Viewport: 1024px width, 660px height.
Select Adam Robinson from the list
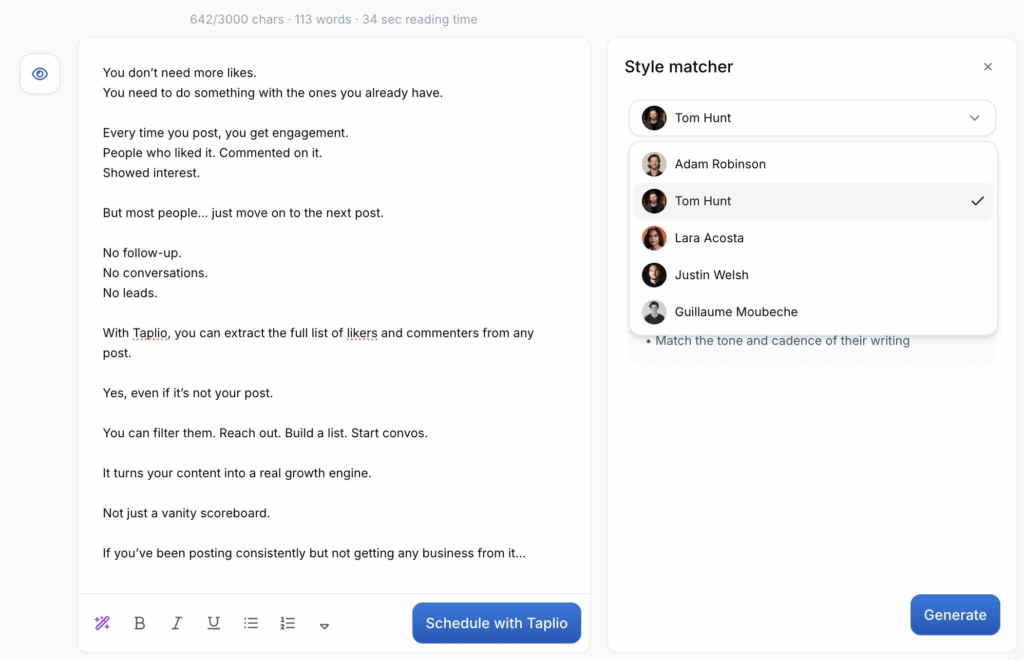(813, 164)
